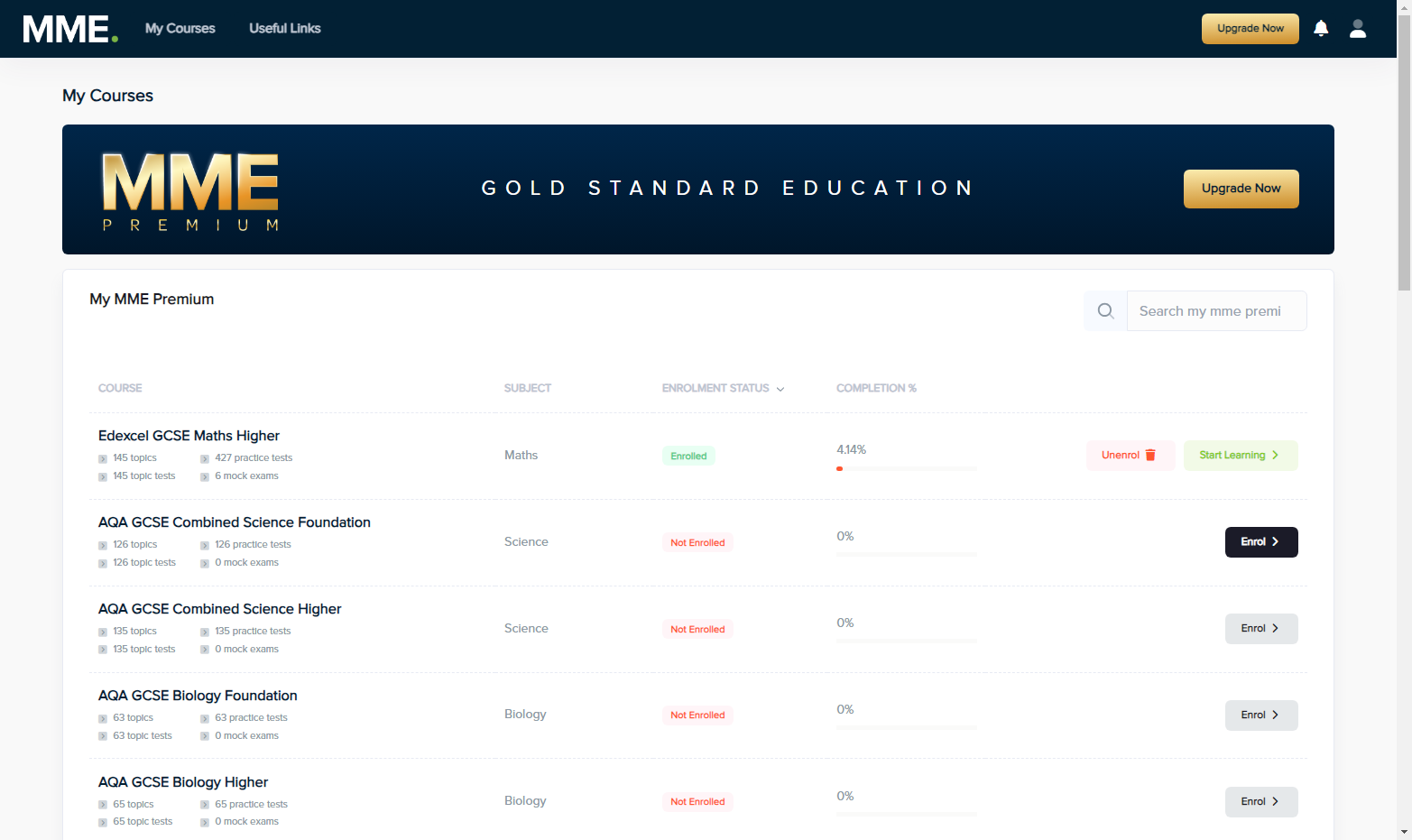
Task: Unenrol from Edexcel GCSE Maths Higher
Action: coord(1131,456)
